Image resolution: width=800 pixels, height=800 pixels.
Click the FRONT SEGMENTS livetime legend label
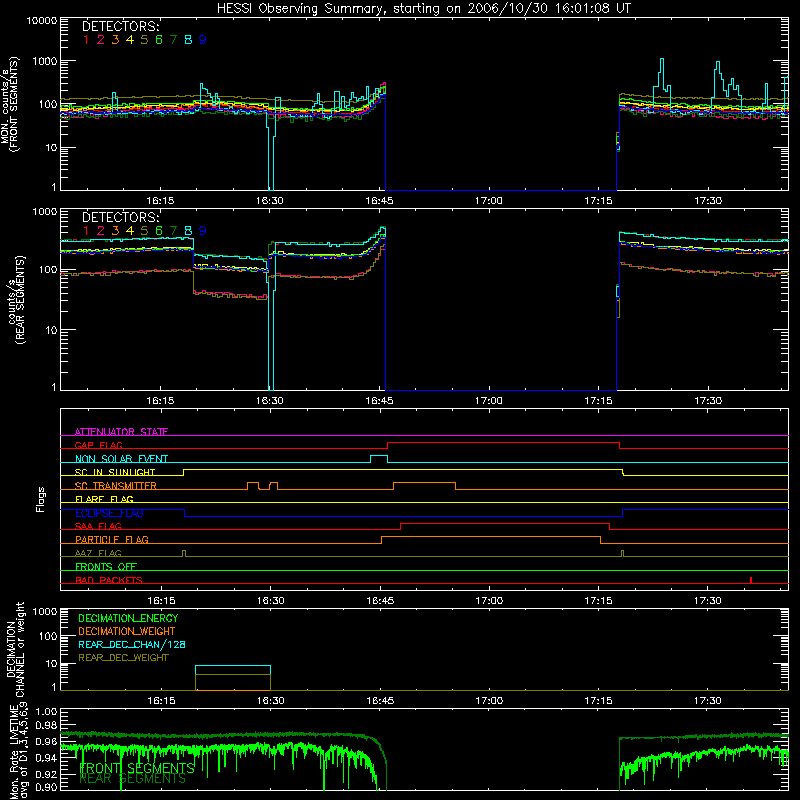coord(137,768)
